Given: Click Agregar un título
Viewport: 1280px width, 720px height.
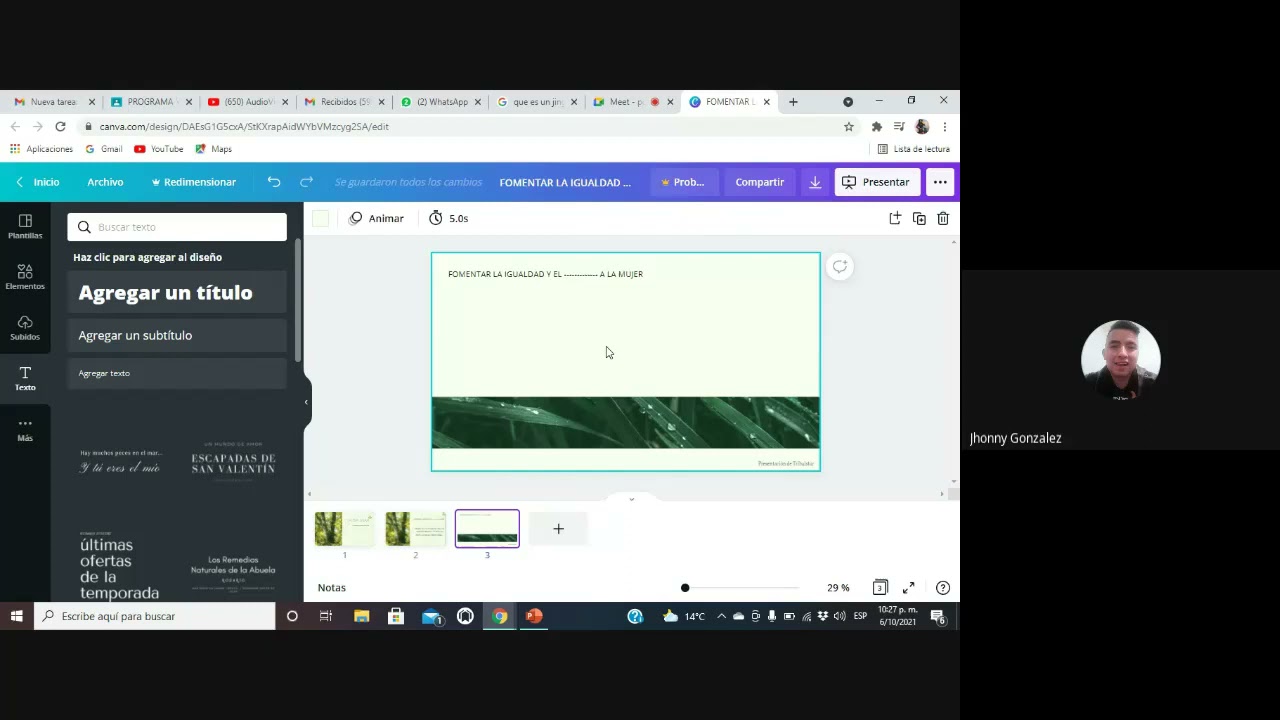Looking at the screenshot, I should coord(177,293).
